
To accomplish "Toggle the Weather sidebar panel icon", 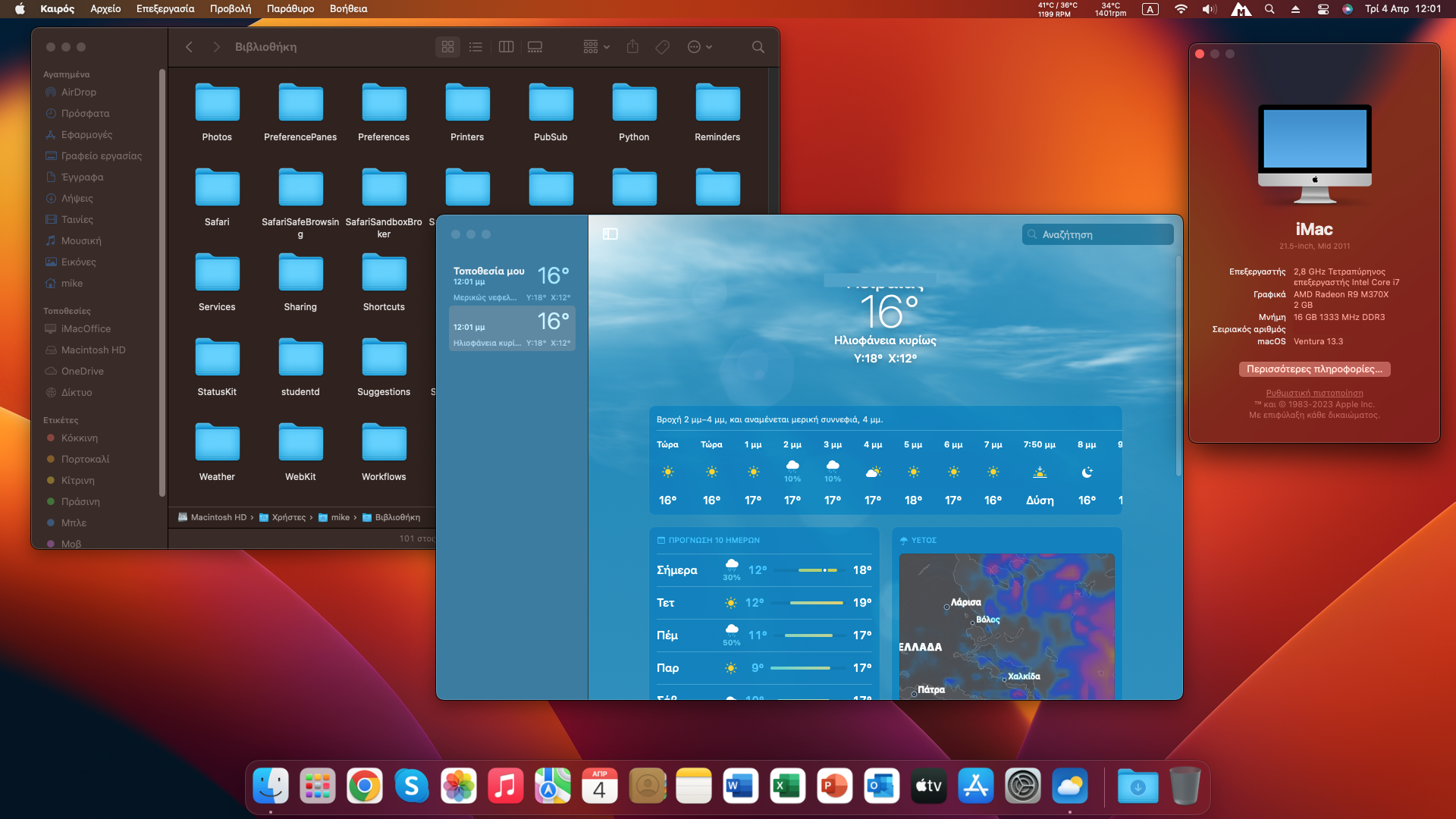I will pyautogui.click(x=610, y=234).
